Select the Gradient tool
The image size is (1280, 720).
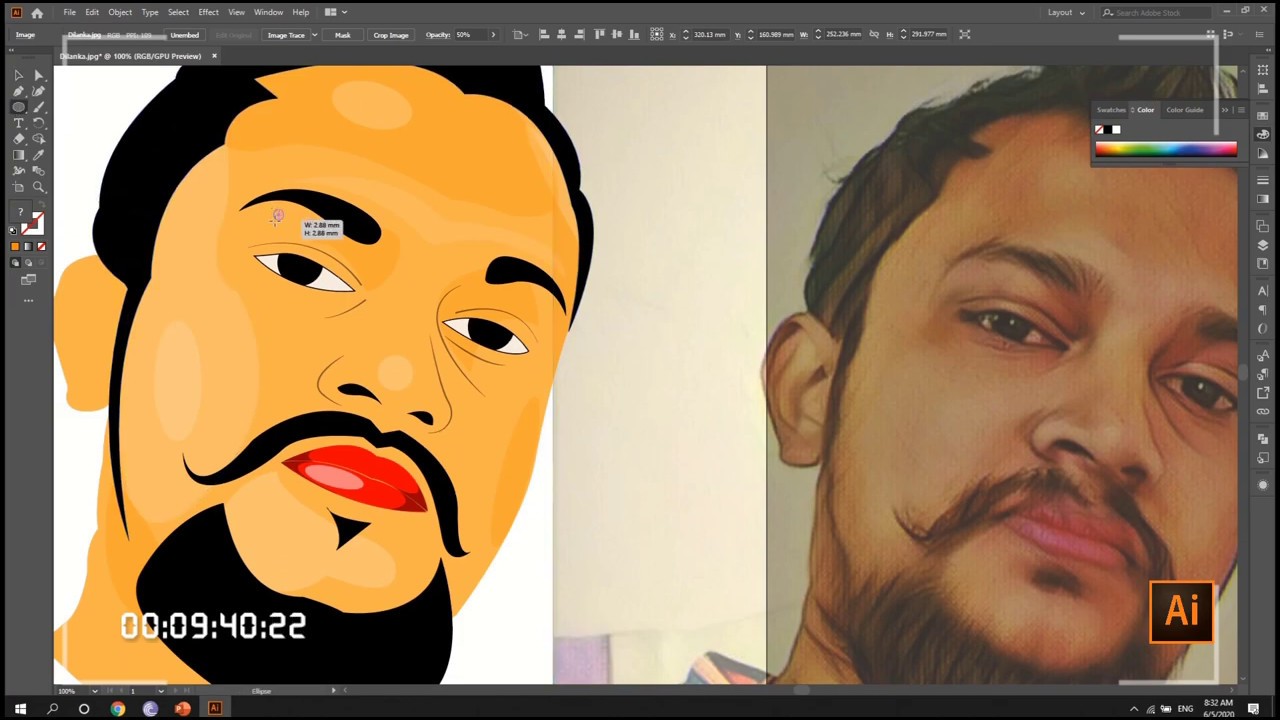18,155
